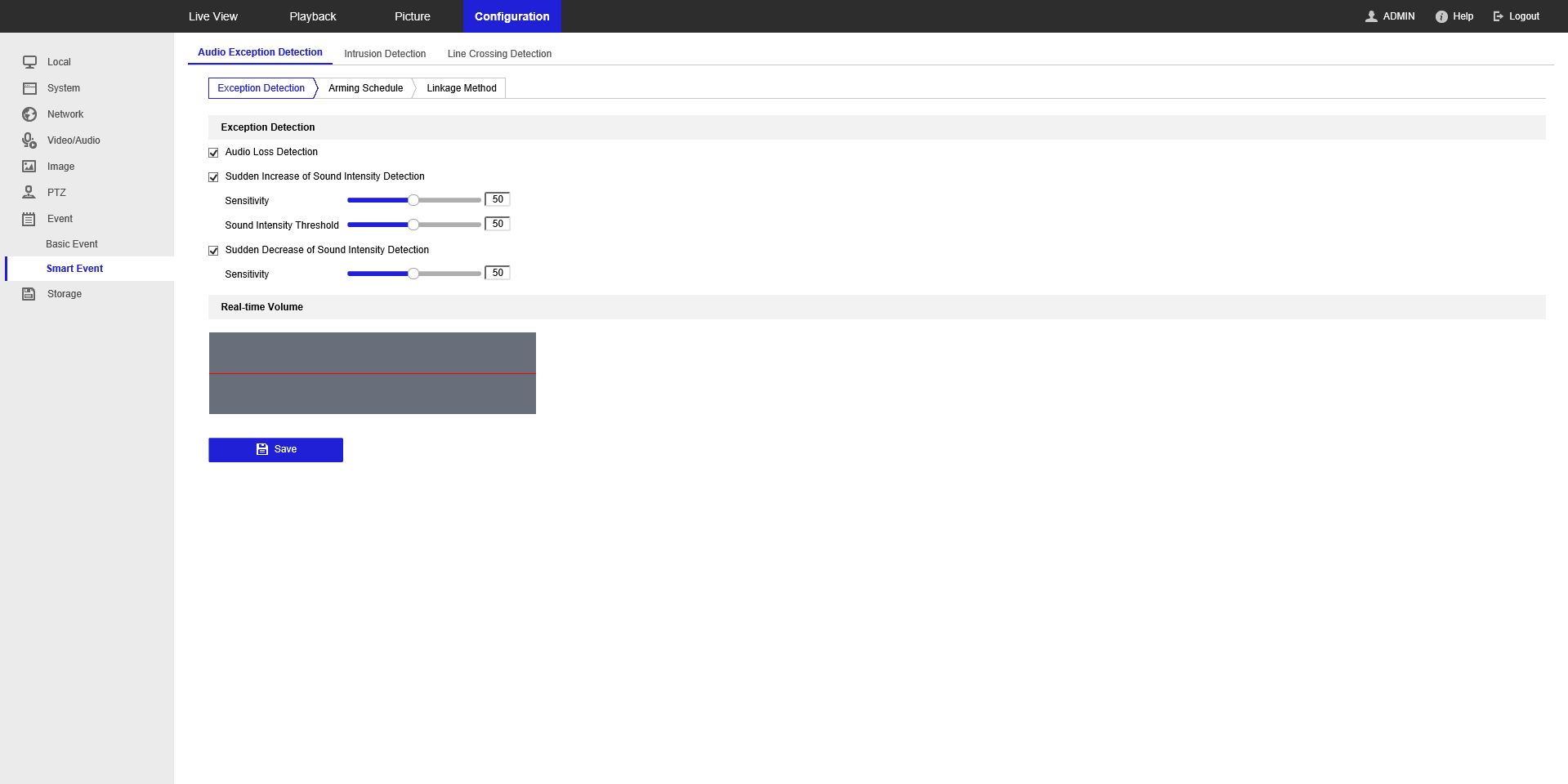This screenshot has width=1568, height=784.
Task: Click the Video/Audio microphone icon
Action: coord(29,140)
